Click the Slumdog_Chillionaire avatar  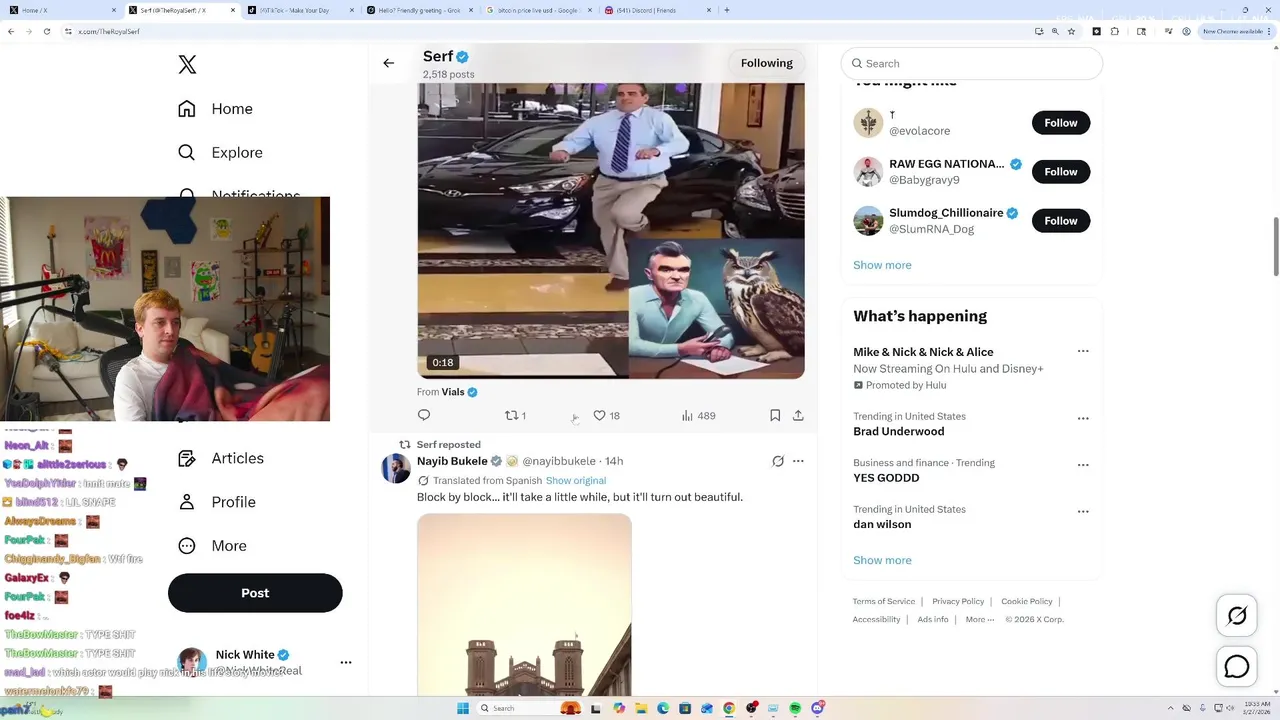pos(868,221)
